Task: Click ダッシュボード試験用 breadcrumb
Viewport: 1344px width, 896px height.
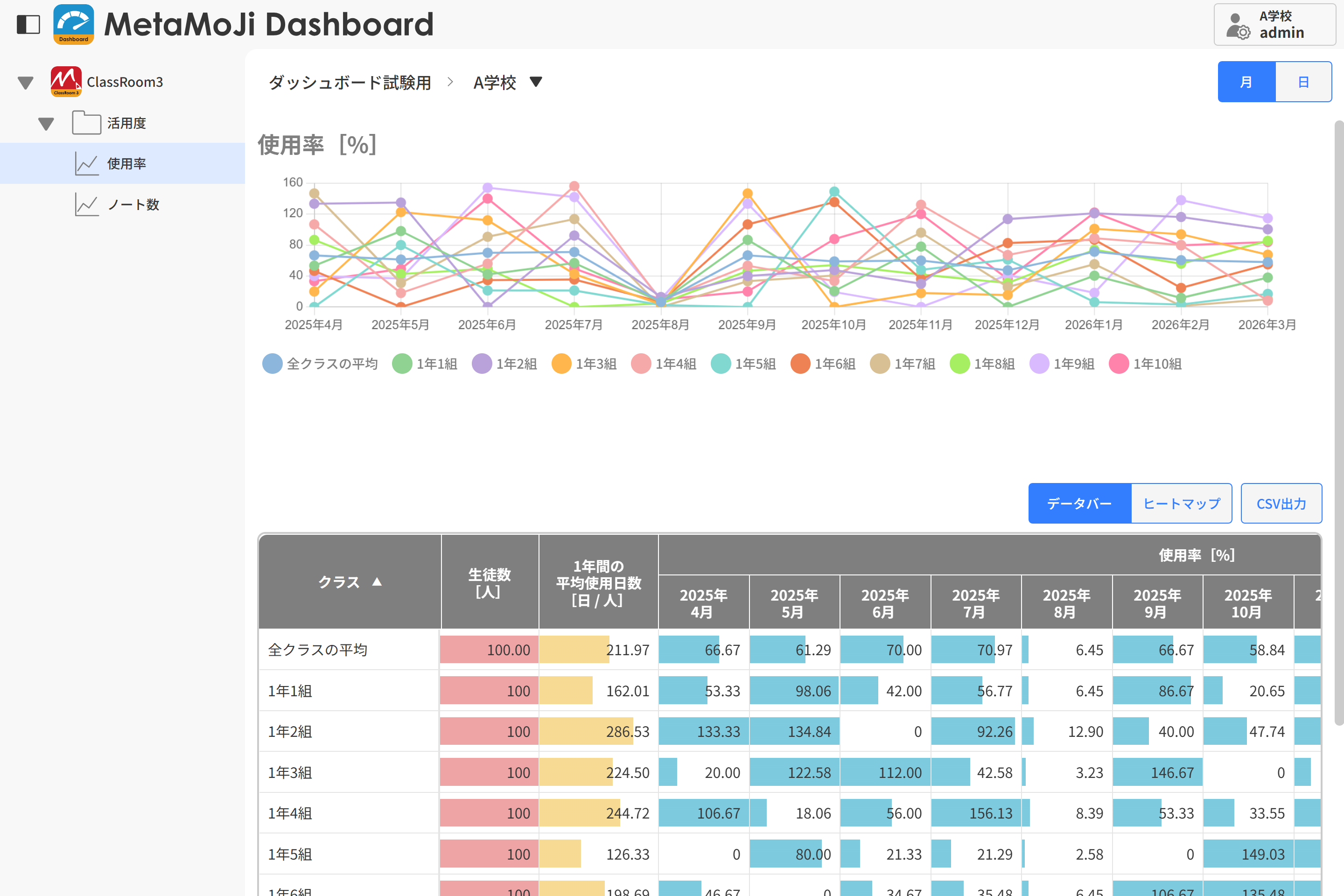Action: [350, 83]
